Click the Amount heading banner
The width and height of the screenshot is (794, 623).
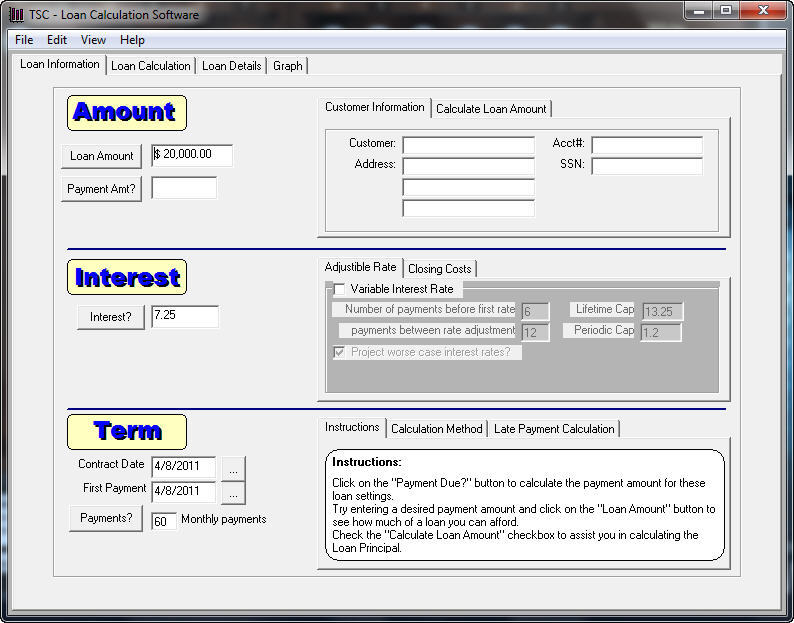point(127,112)
